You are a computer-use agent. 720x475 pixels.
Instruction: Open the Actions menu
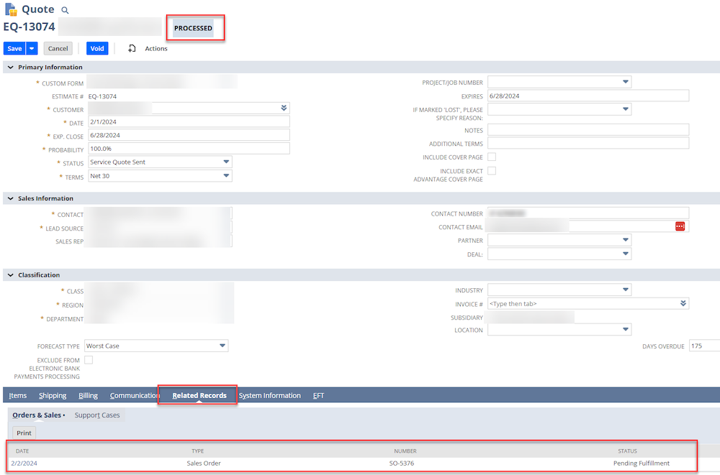tap(156, 48)
